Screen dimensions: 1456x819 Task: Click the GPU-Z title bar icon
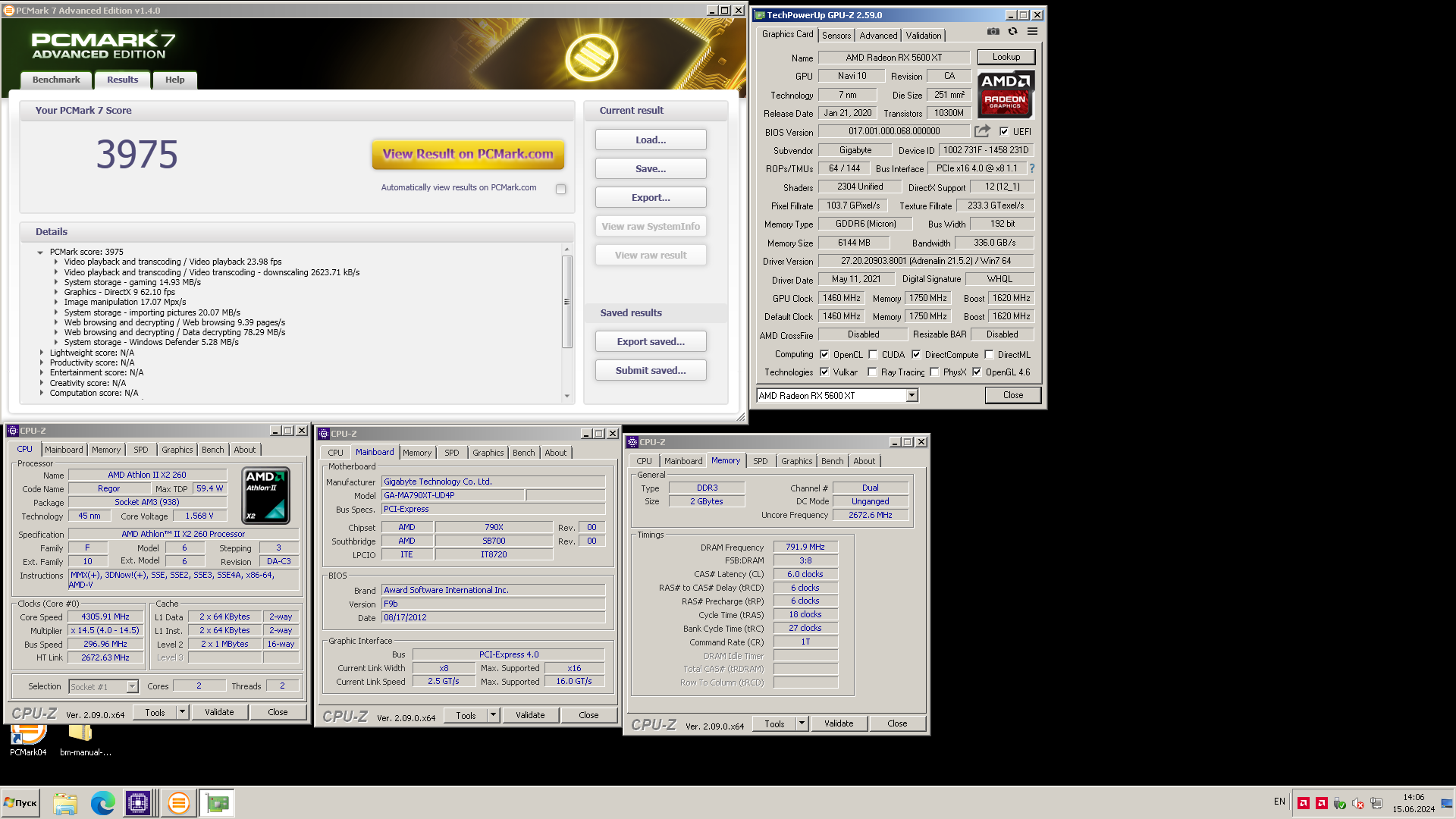click(x=760, y=15)
